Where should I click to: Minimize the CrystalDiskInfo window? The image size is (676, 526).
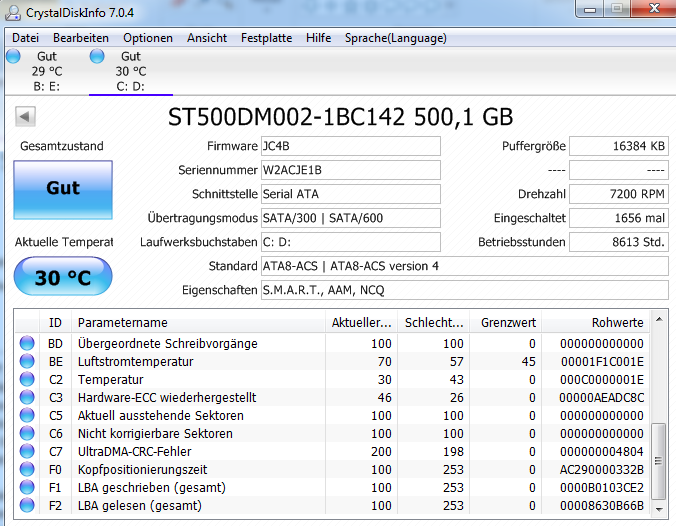point(589,9)
